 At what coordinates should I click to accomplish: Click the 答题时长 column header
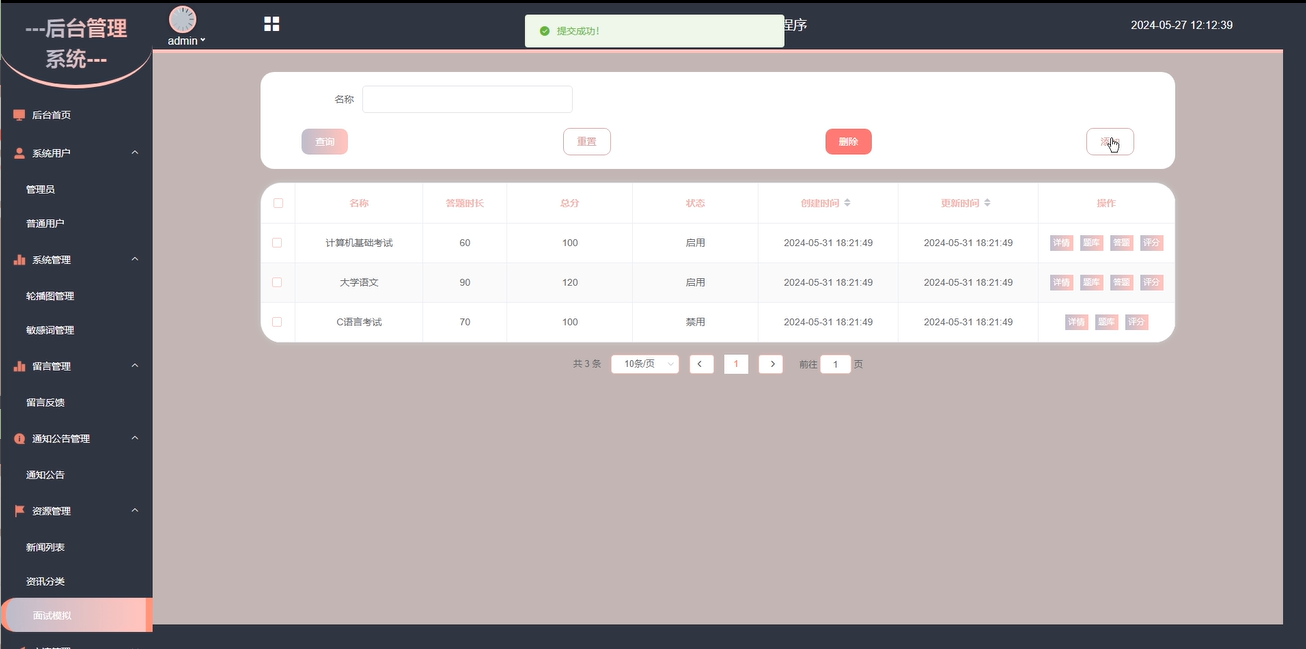[x=465, y=203]
